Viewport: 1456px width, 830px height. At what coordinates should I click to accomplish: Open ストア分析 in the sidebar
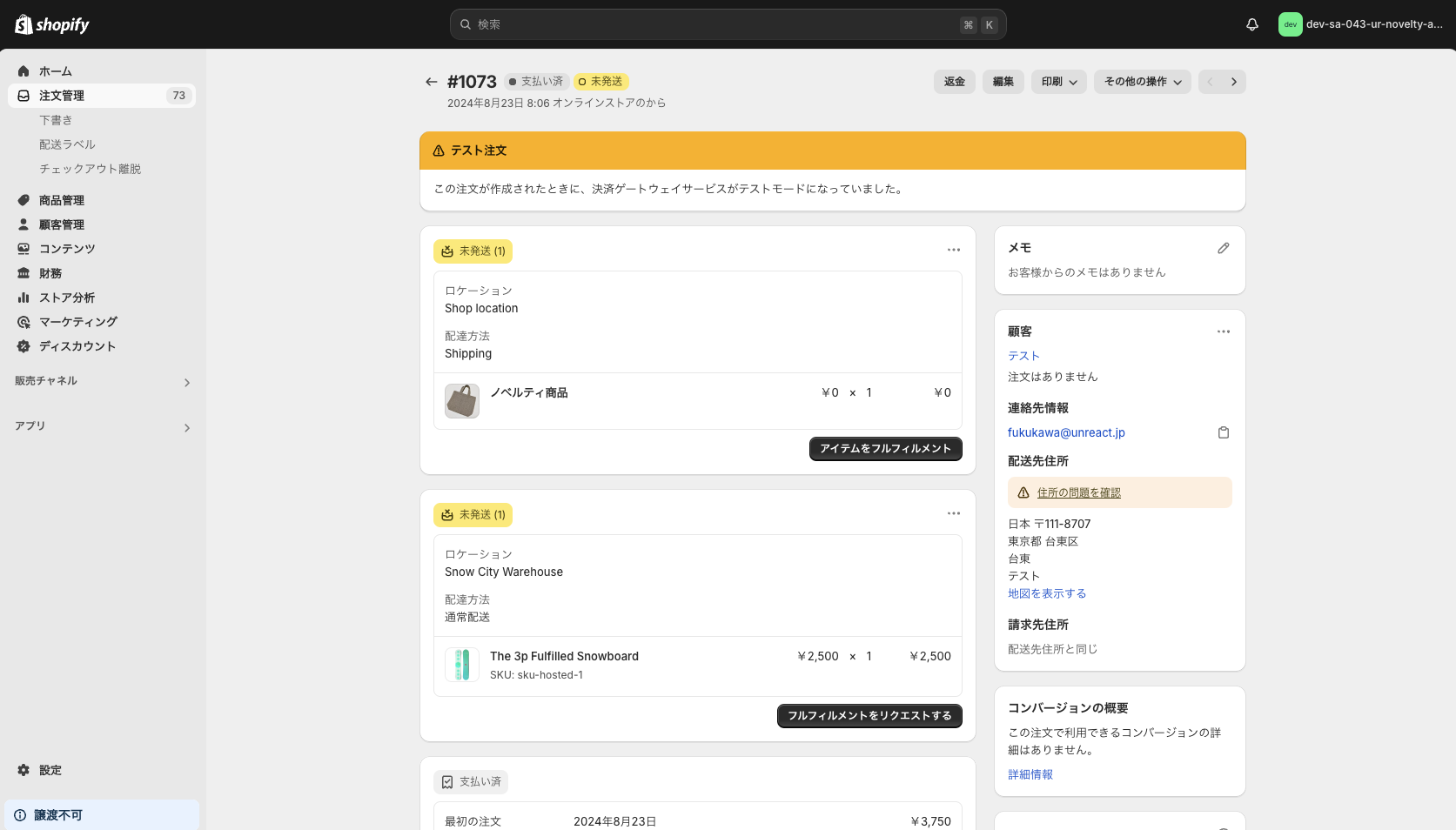pos(65,297)
